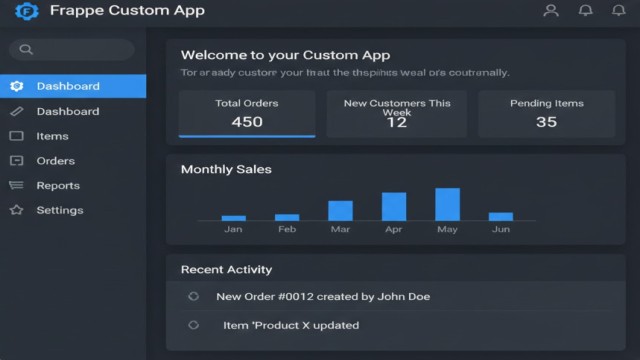Click the pencil icon beside second Dashboard
This screenshot has height=360, width=640.
(x=17, y=111)
